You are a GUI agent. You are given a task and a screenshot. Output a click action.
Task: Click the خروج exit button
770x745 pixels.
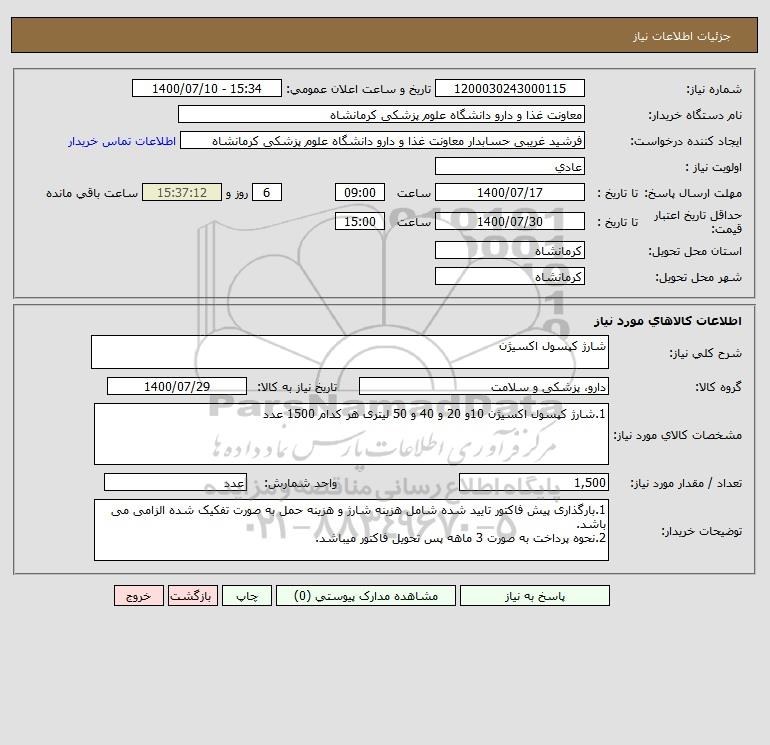click(x=138, y=595)
